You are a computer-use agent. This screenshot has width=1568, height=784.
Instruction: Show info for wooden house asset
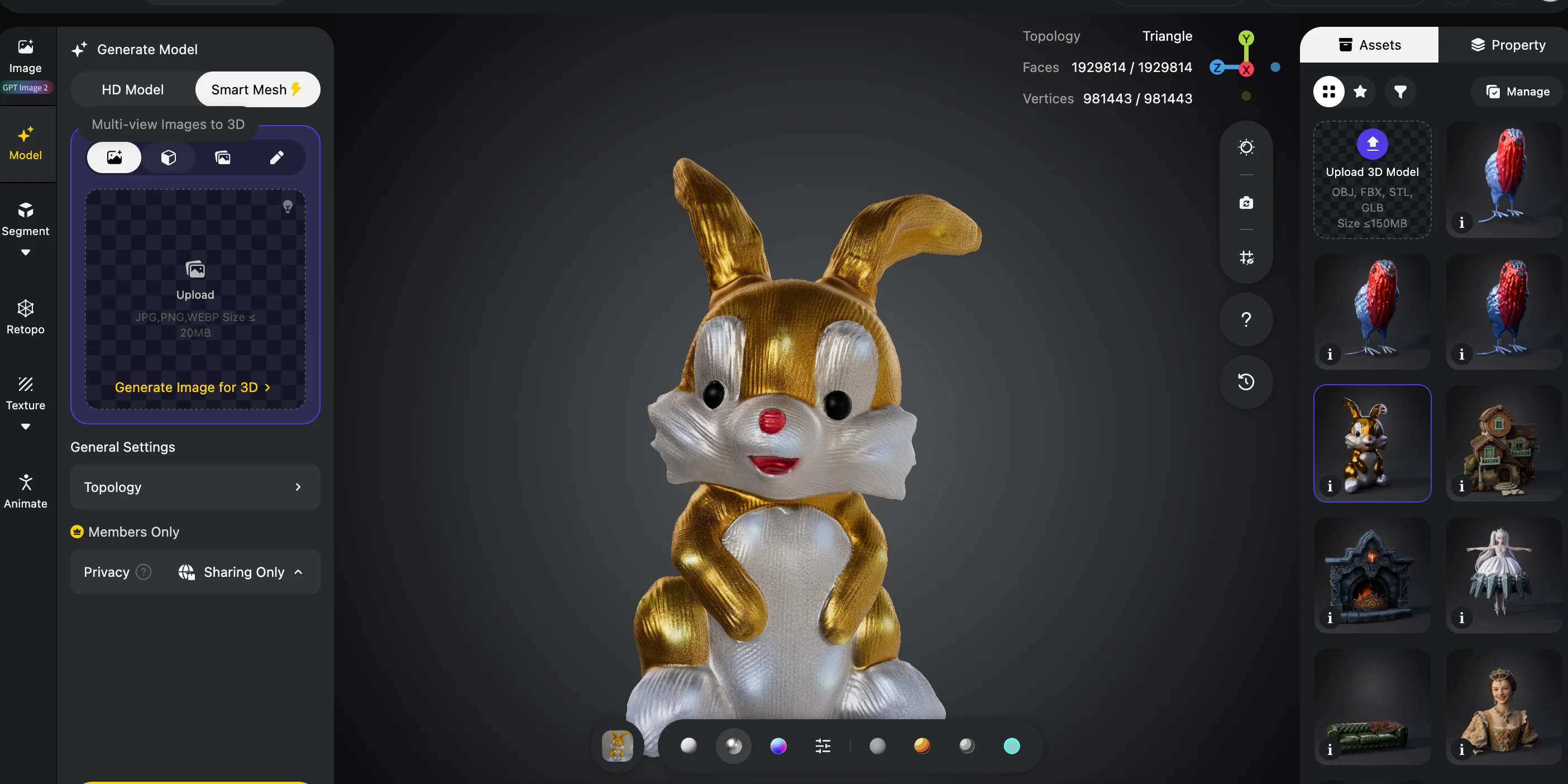coord(1461,486)
